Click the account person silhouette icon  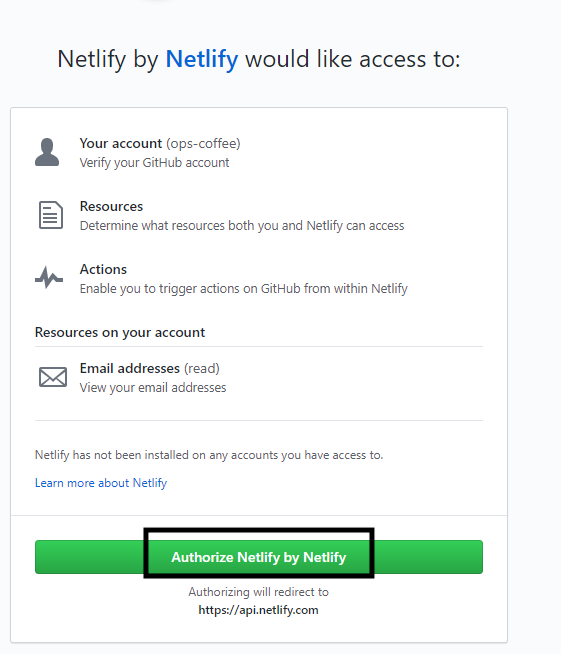click(47, 152)
